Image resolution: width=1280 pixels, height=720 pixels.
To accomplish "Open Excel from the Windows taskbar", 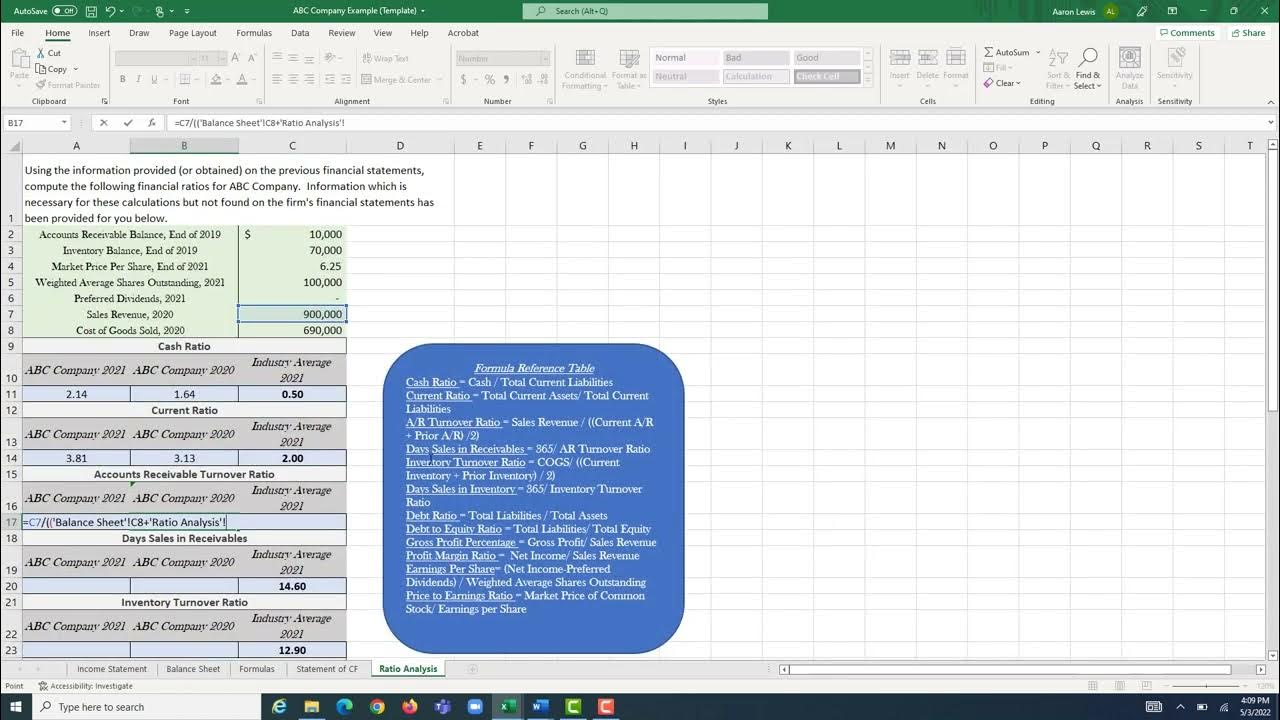I will tap(507, 706).
